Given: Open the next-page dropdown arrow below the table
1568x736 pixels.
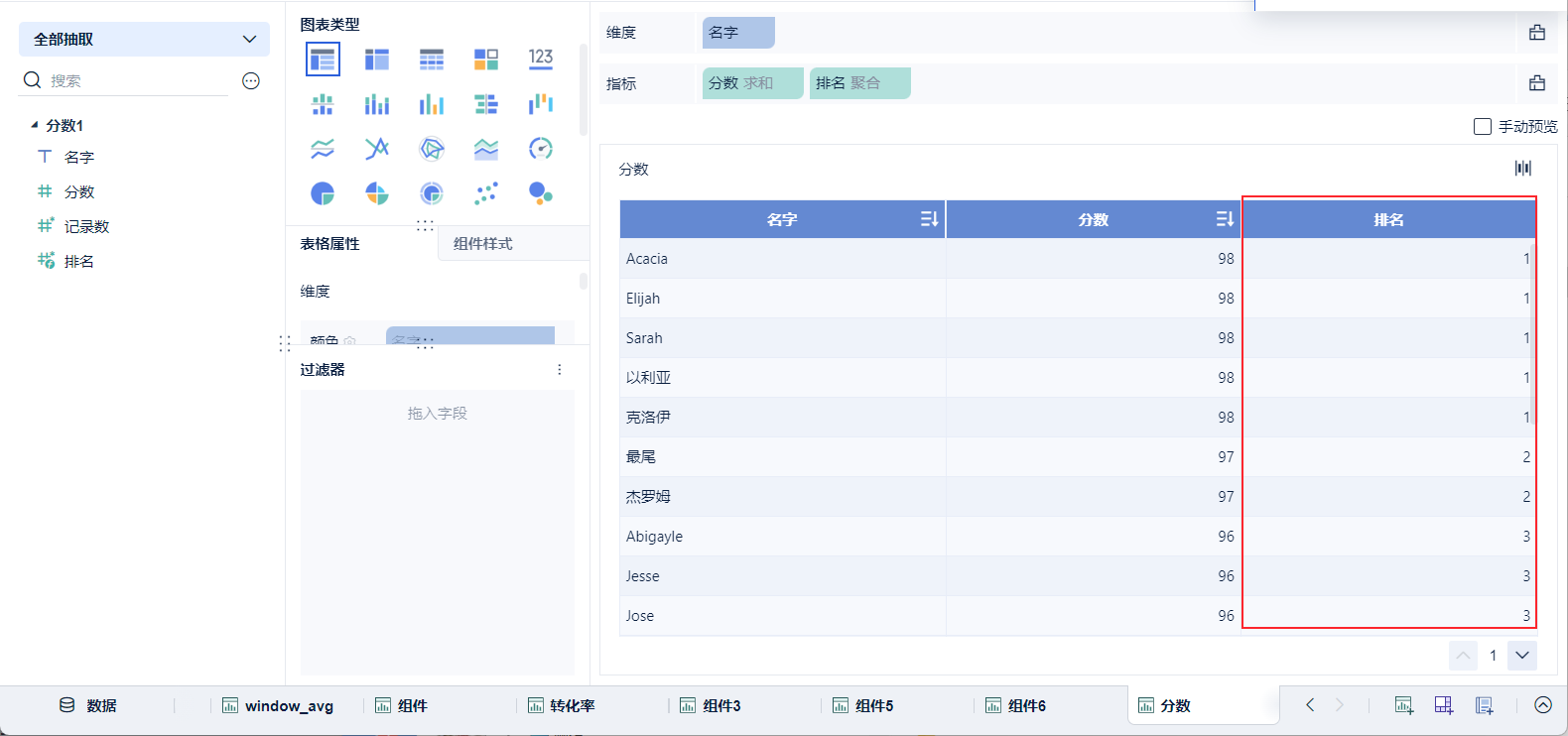Looking at the screenshot, I should tap(1522, 656).
